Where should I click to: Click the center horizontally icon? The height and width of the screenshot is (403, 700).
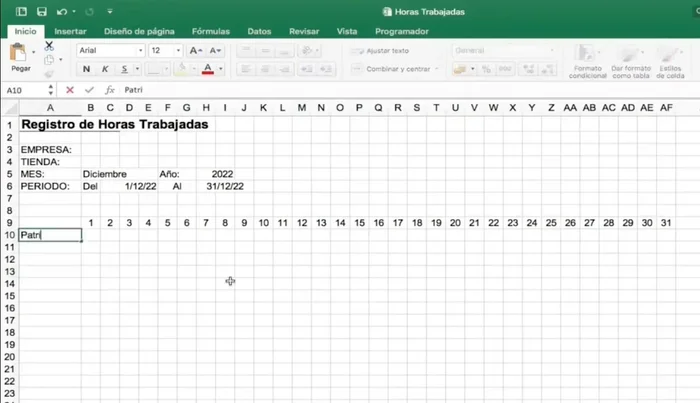(x=265, y=69)
